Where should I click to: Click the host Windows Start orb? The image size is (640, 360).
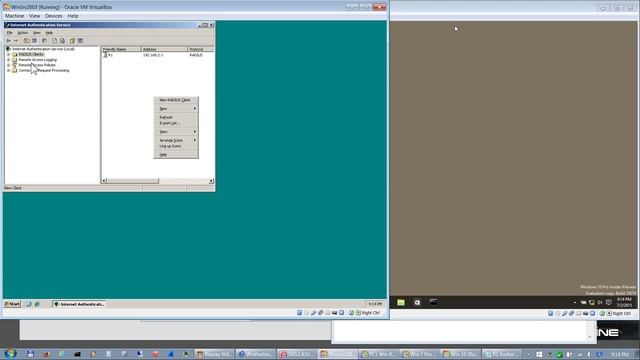pyautogui.click(x=10, y=354)
